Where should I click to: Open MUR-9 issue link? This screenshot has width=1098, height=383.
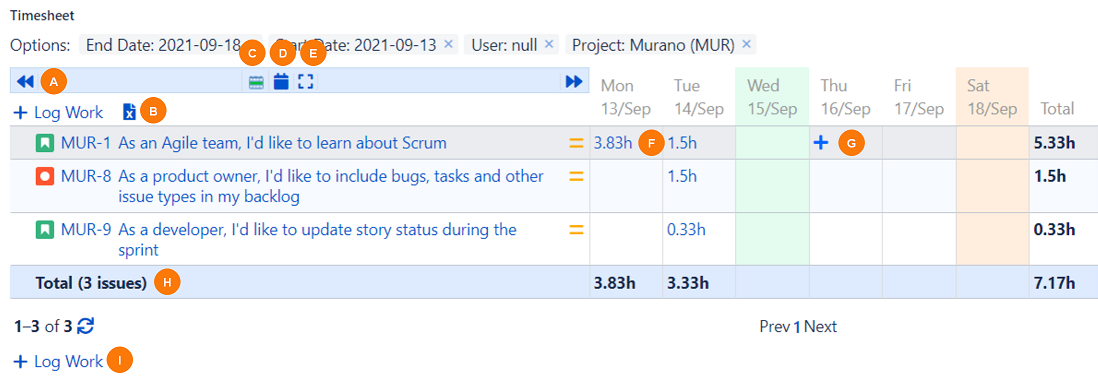click(x=85, y=230)
